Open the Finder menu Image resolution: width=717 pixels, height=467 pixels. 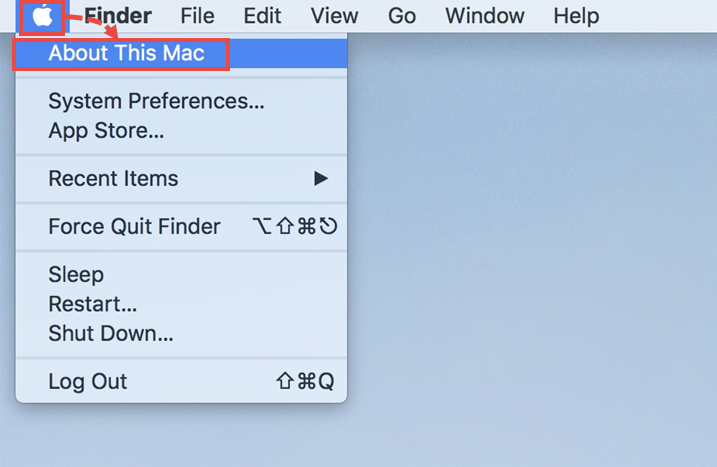point(118,16)
